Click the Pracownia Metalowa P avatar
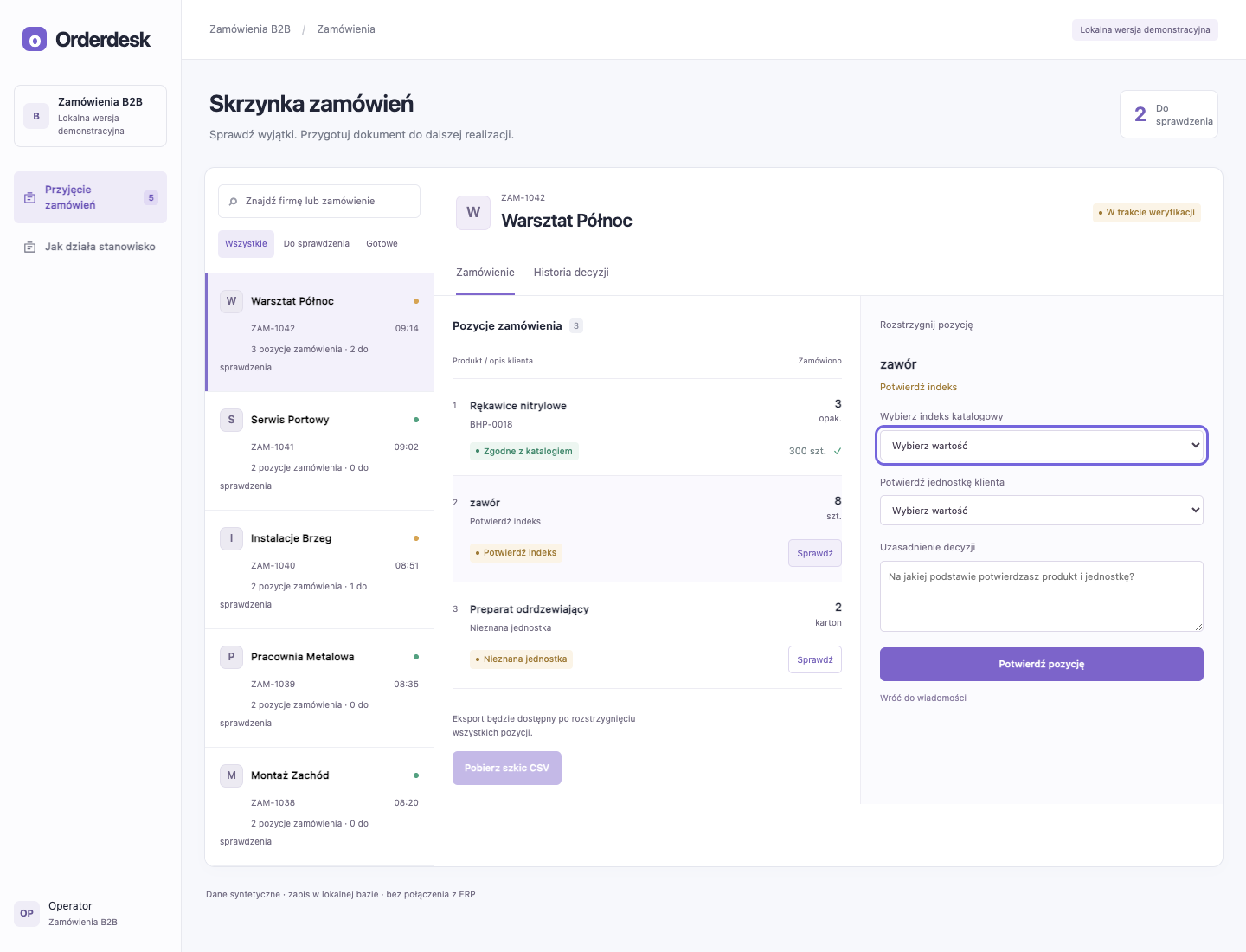Screen dimensions: 1246x952 tap(231, 657)
